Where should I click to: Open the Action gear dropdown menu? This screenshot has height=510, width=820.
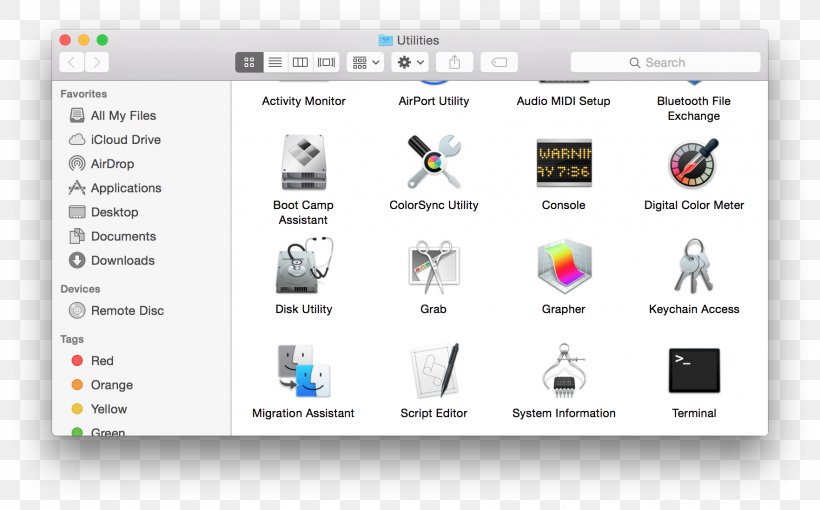click(410, 62)
